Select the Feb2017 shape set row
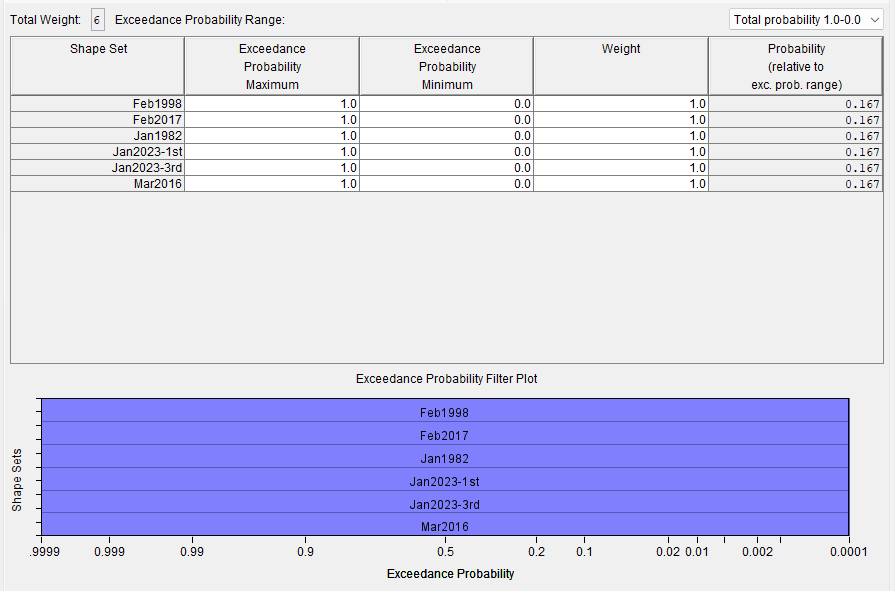The width and height of the screenshot is (895, 591). pos(98,120)
